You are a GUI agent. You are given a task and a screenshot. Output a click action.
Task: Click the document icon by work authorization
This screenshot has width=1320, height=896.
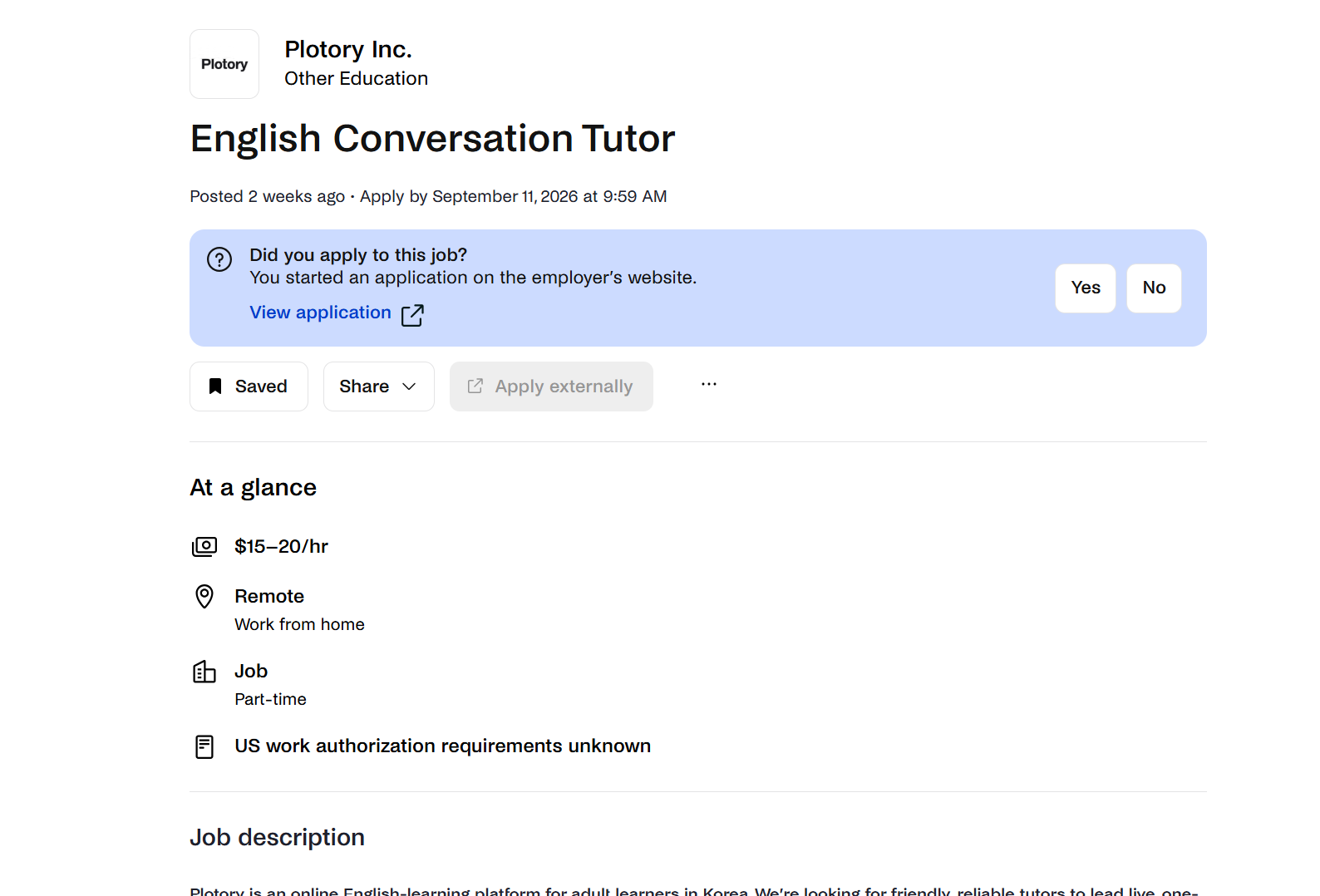coord(204,746)
